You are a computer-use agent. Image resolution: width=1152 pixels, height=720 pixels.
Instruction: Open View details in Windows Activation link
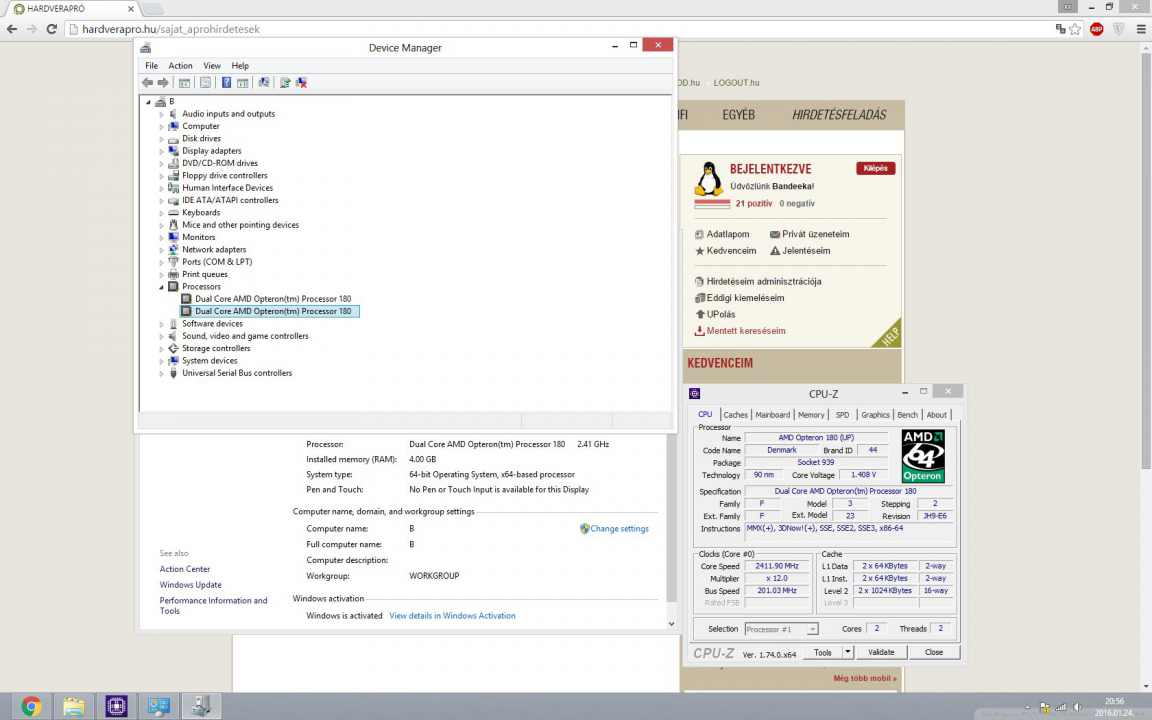[452, 616]
